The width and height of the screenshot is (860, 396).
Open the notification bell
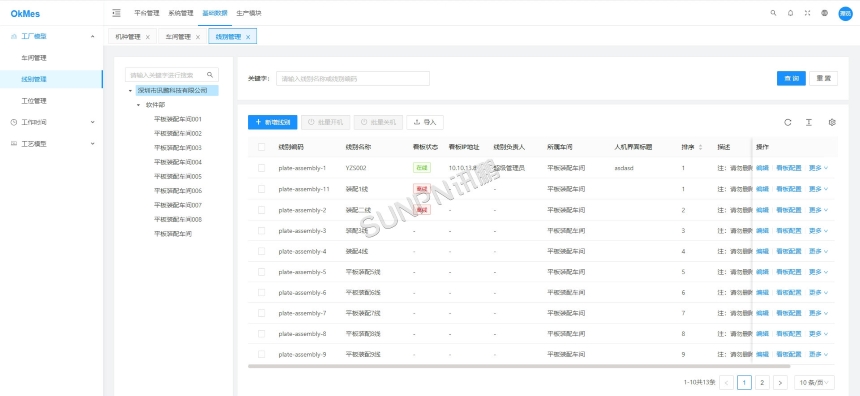tap(790, 13)
